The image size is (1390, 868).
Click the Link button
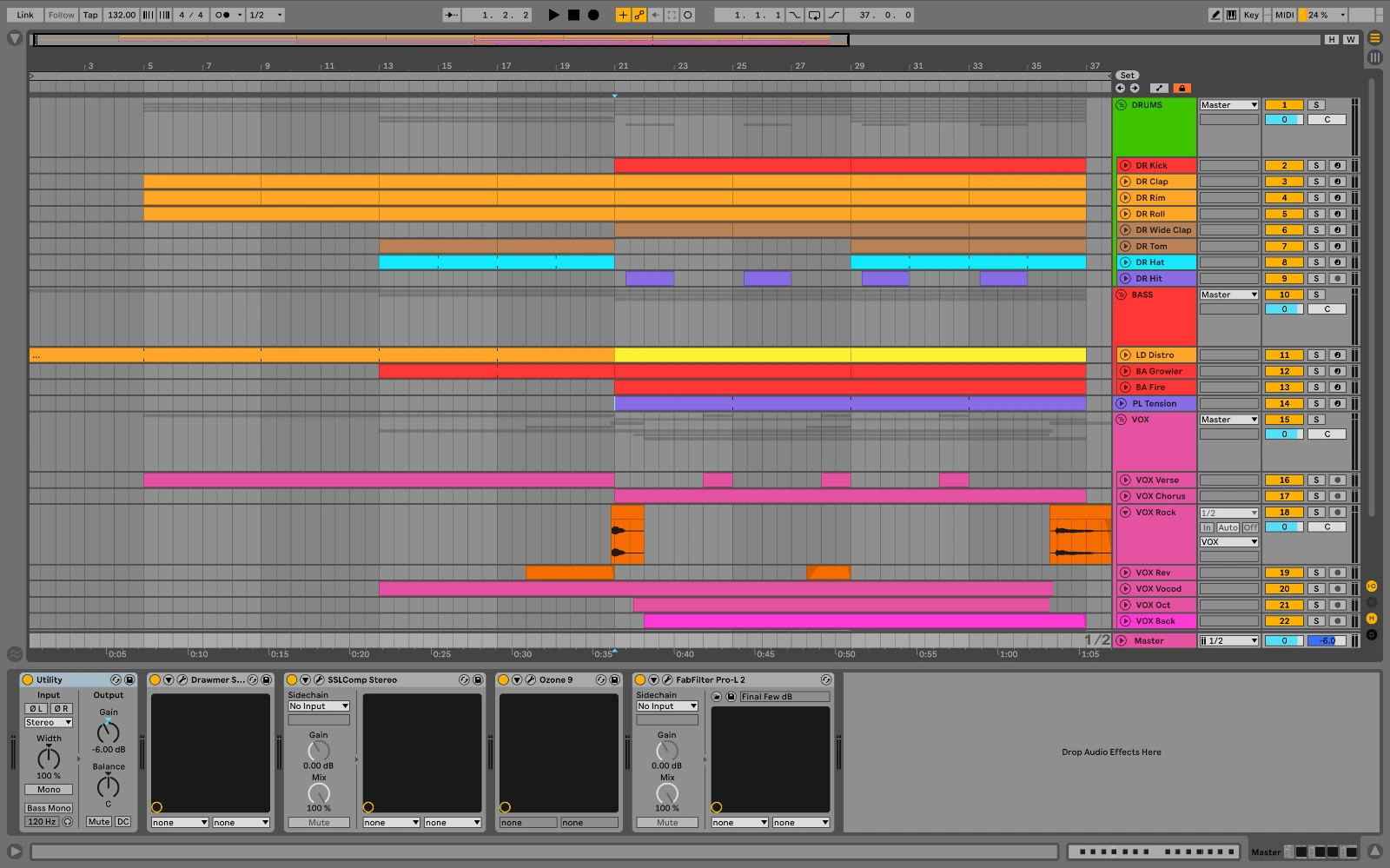[25, 15]
